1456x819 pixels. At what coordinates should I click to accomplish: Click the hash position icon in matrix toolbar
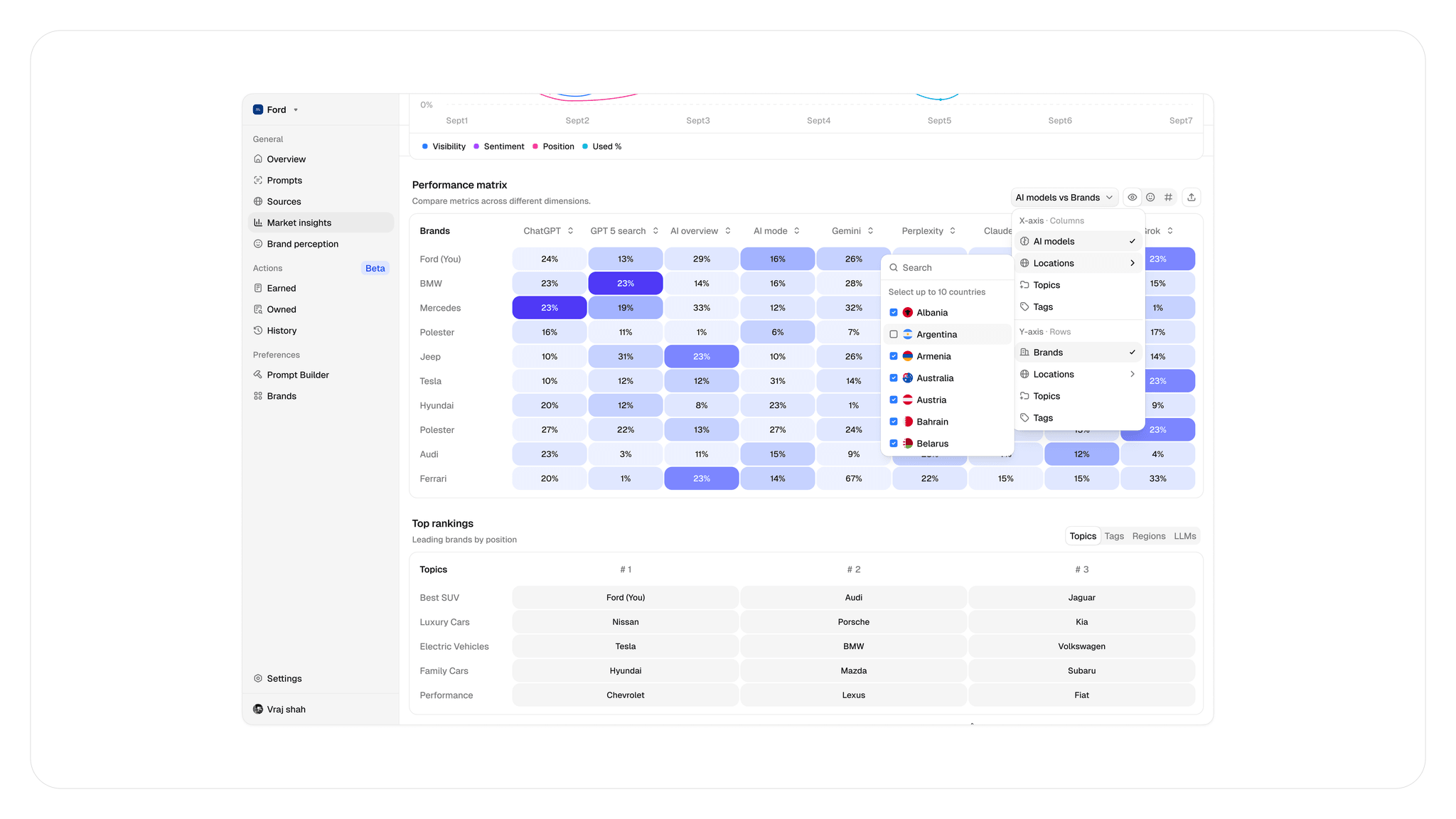point(1168,198)
